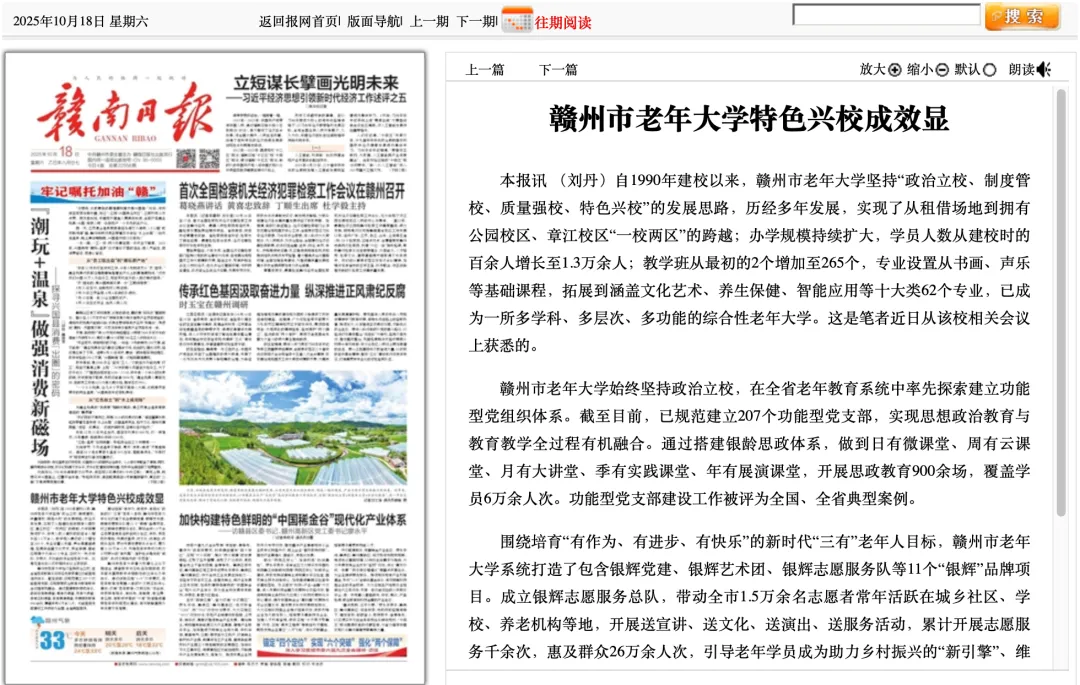Screen dimensions: 1080x685
Task: Open headline 传承红色基因汲取奋进力量
Action: [239, 291]
